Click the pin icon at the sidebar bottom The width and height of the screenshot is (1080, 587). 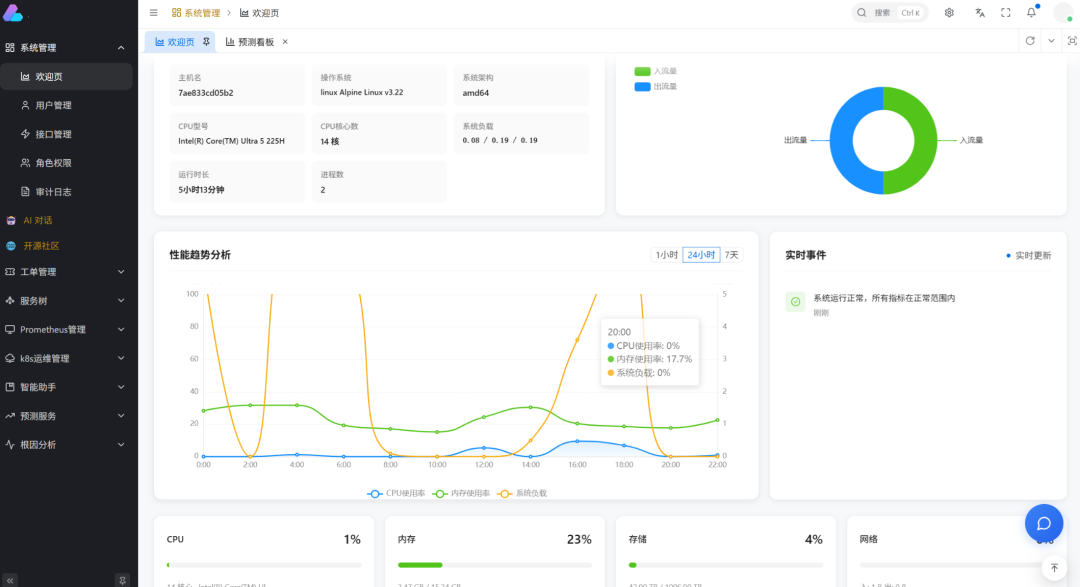pyautogui.click(x=122, y=580)
